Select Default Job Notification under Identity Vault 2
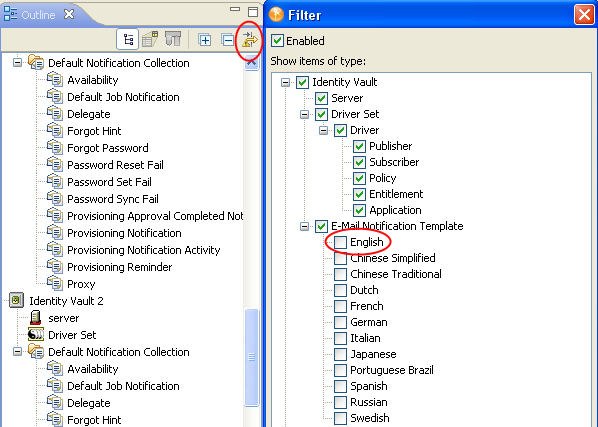The image size is (598, 427). click(123, 386)
